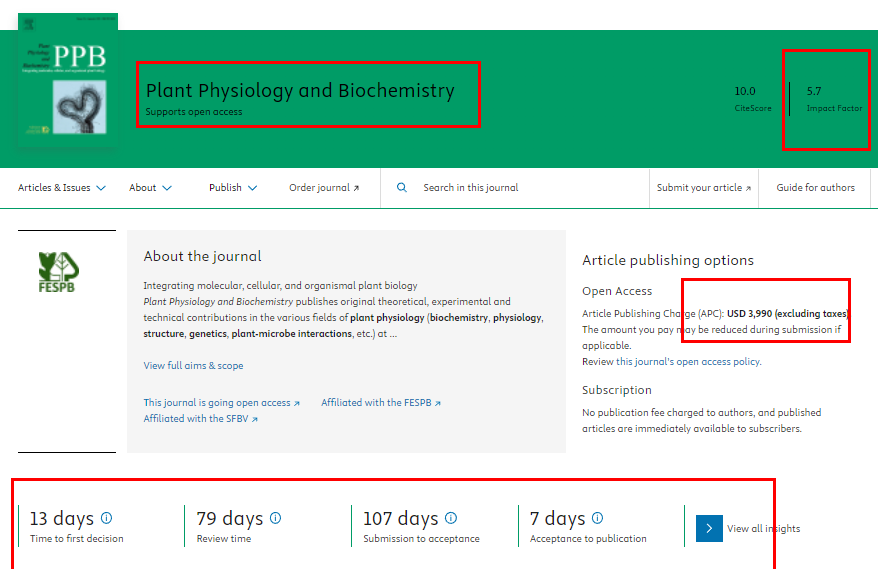Click the search magnifier icon
This screenshot has height=569, width=878.
402,188
